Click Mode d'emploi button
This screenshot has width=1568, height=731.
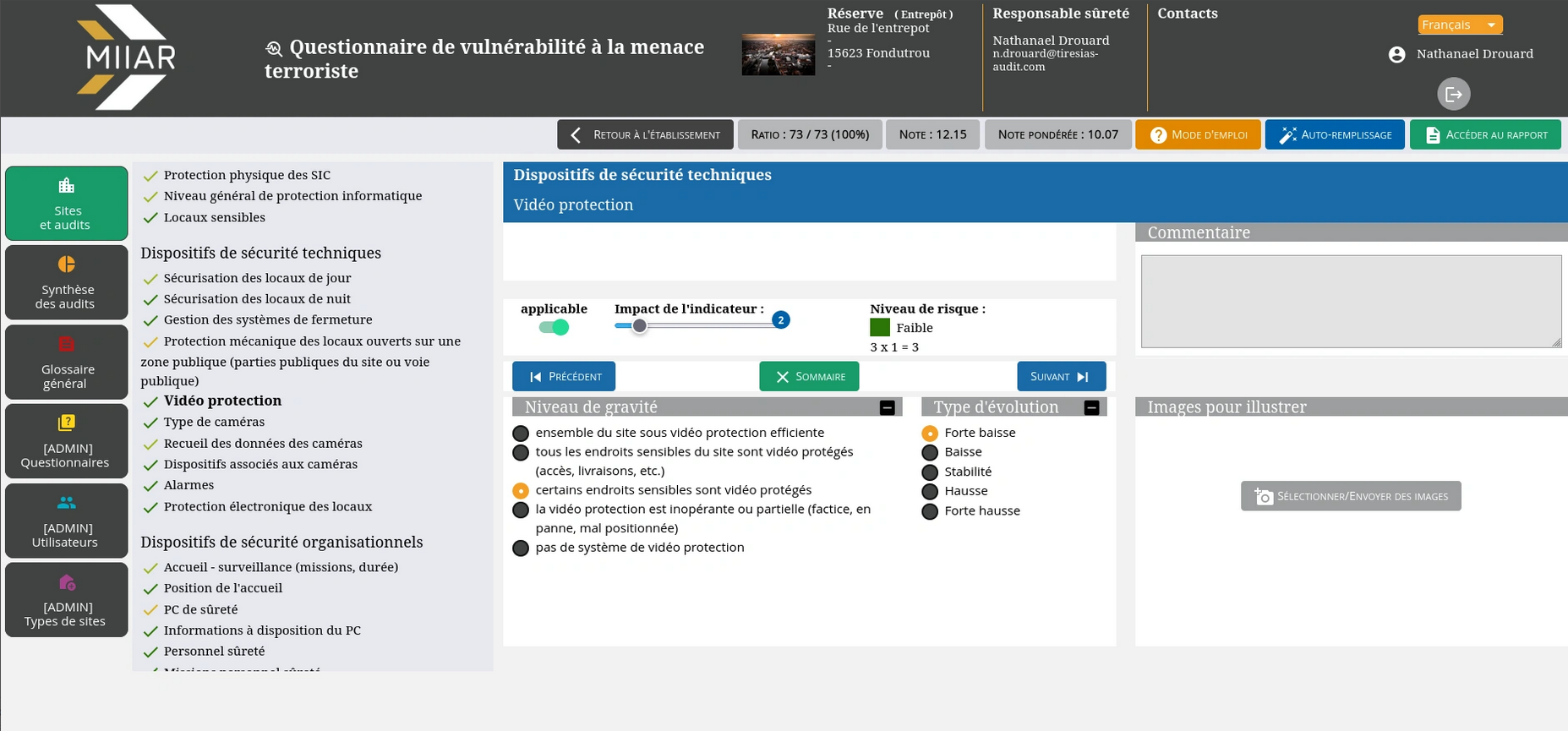click(1198, 135)
